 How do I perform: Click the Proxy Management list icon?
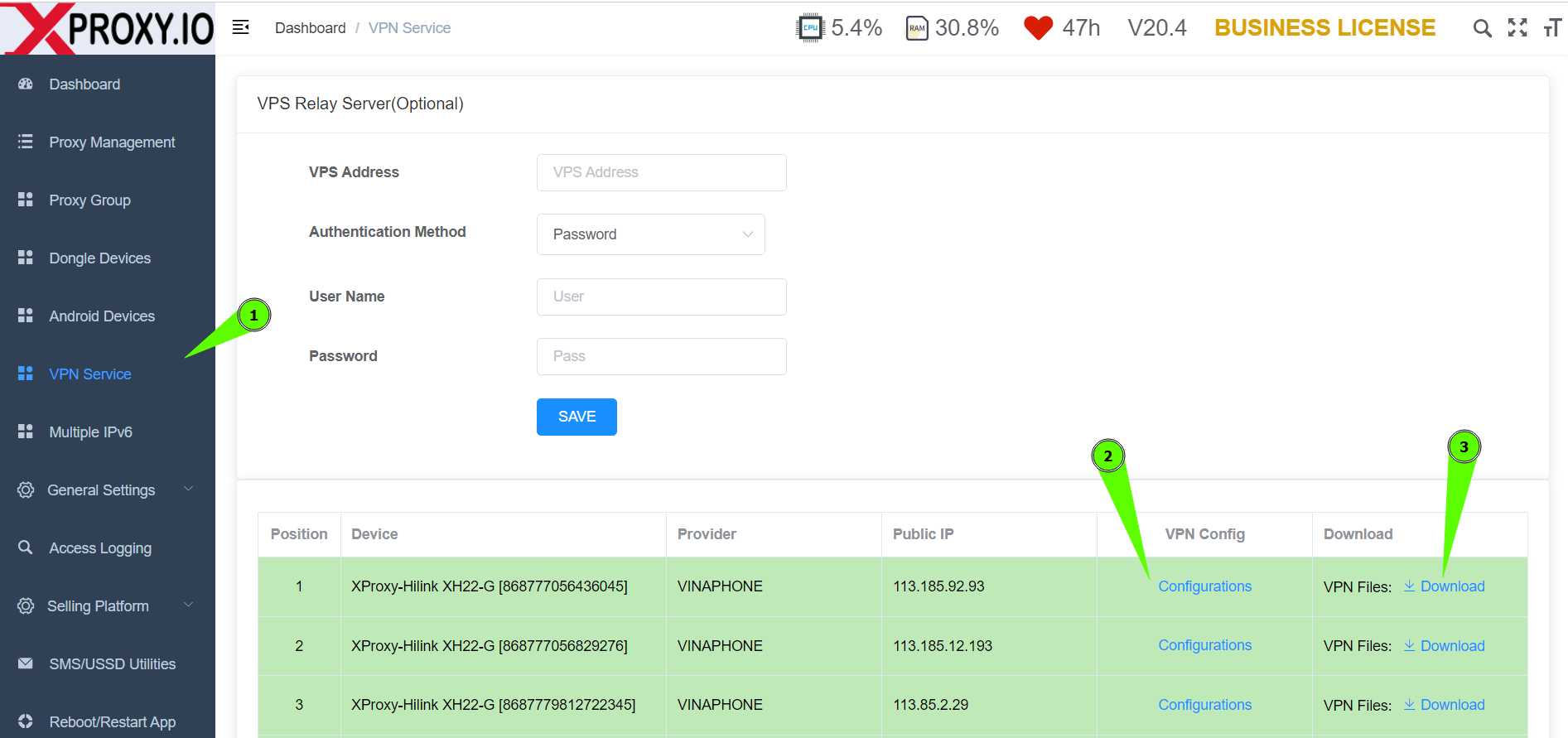click(x=26, y=142)
